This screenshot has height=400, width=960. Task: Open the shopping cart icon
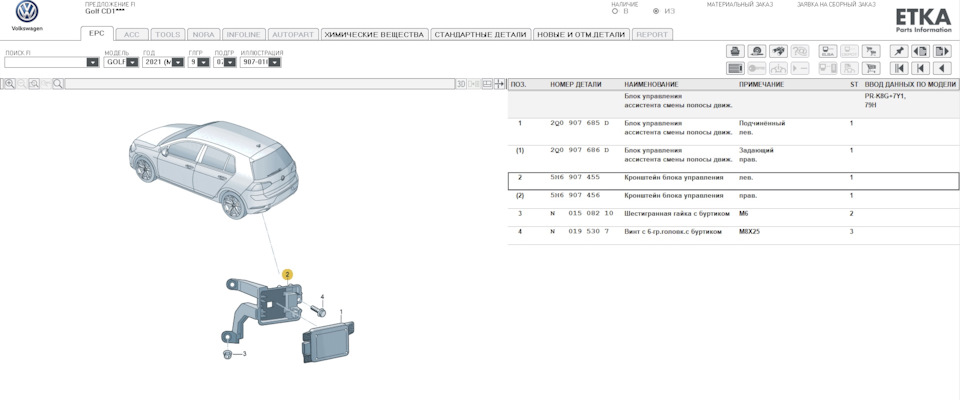pyautogui.click(x=871, y=68)
